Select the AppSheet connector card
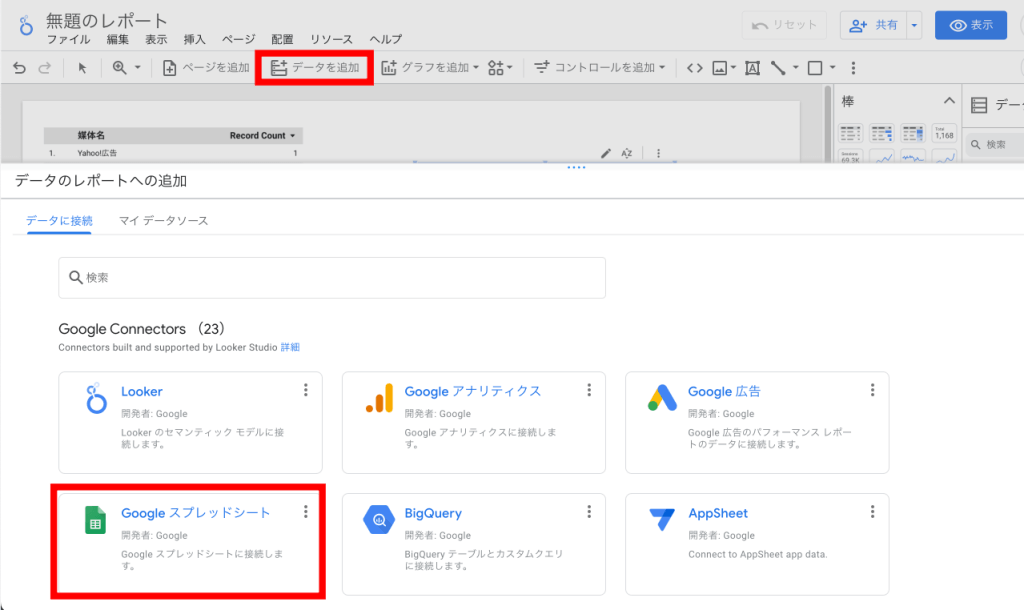This screenshot has height=610, width=1024. (757, 544)
